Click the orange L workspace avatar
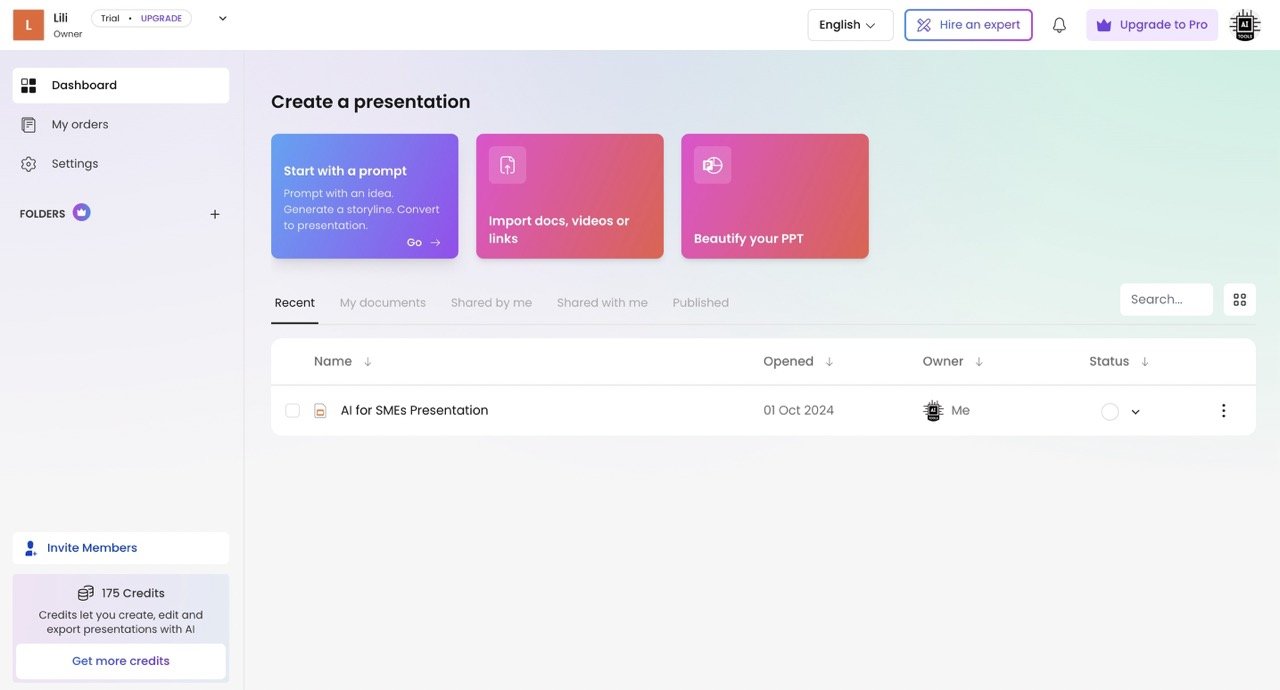The height and width of the screenshot is (690, 1280). [28, 25]
